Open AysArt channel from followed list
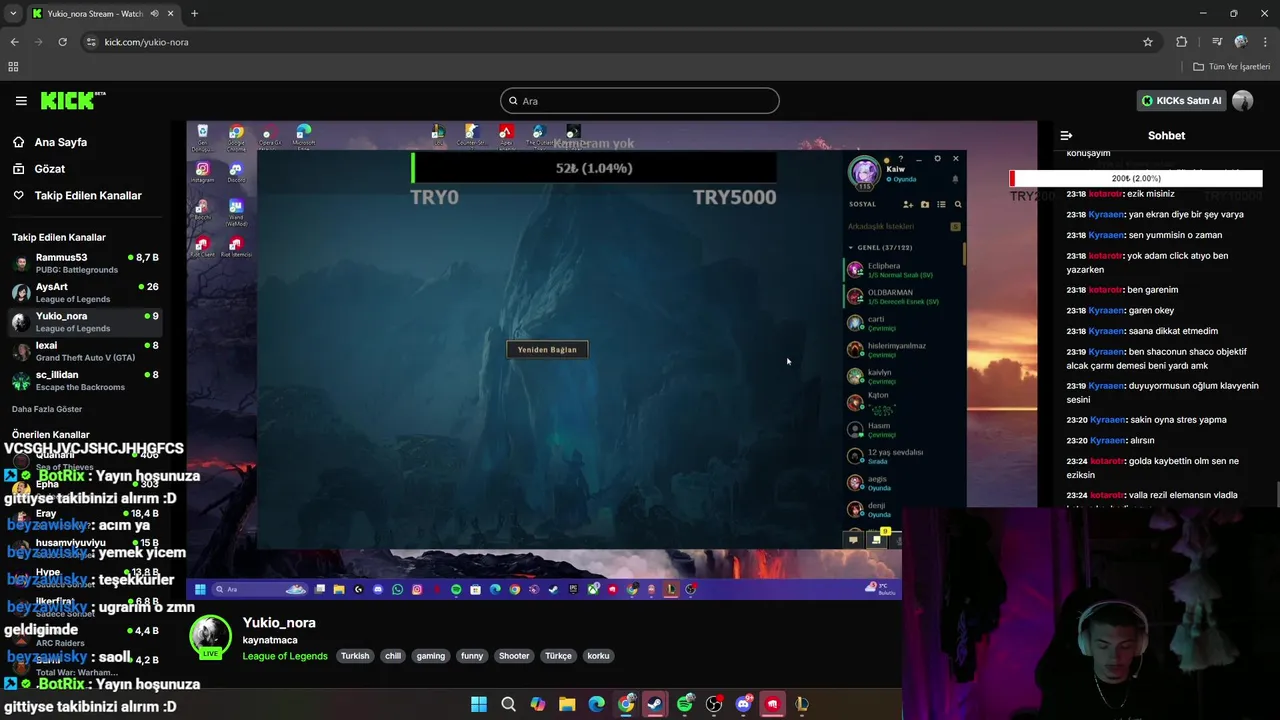Image resolution: width=1280 pixels, height=720 pixels. point(85,293)
